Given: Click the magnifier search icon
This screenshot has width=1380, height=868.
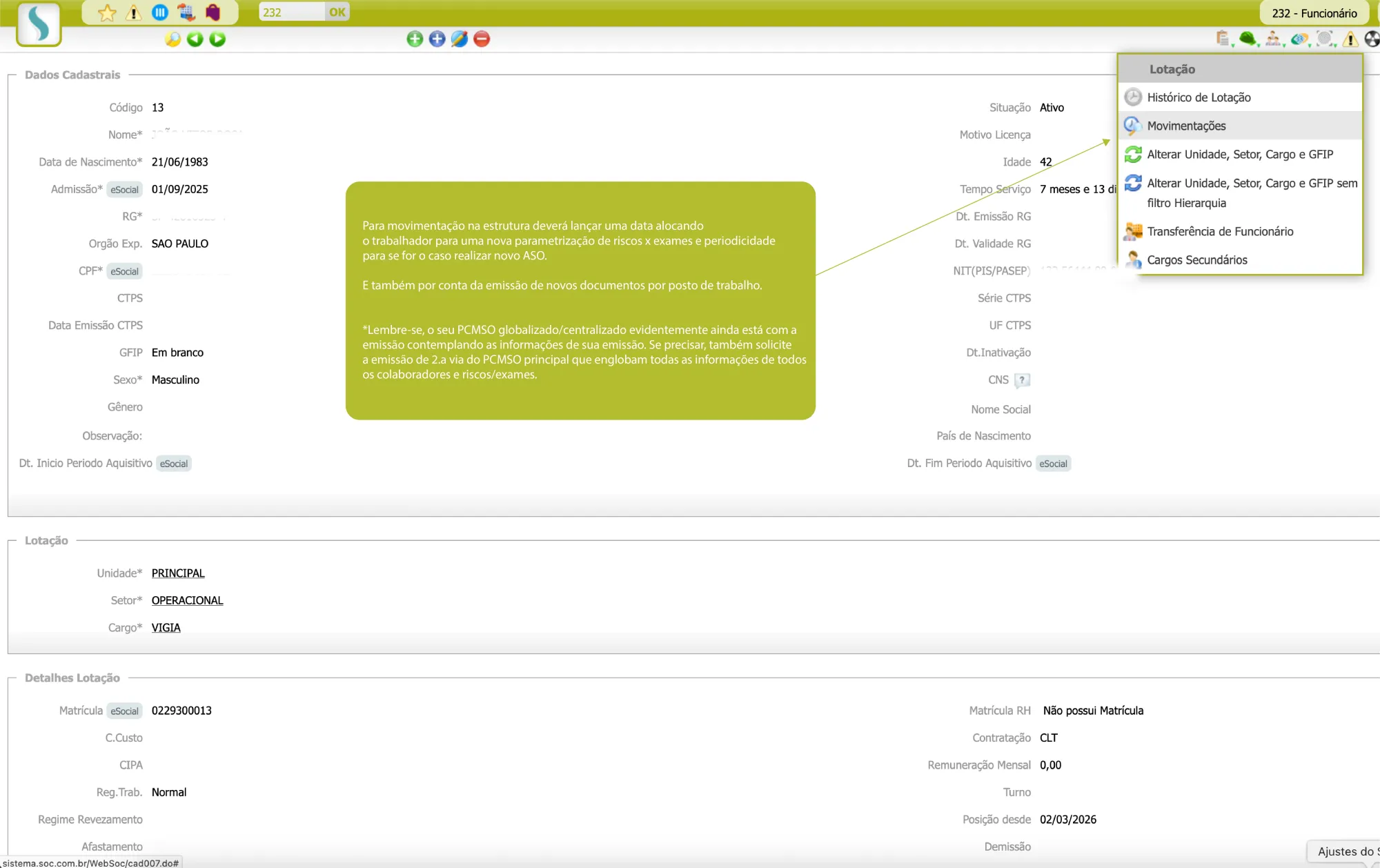Looking at the screenshot, I should pyautogui.click(x=172, y=39).
